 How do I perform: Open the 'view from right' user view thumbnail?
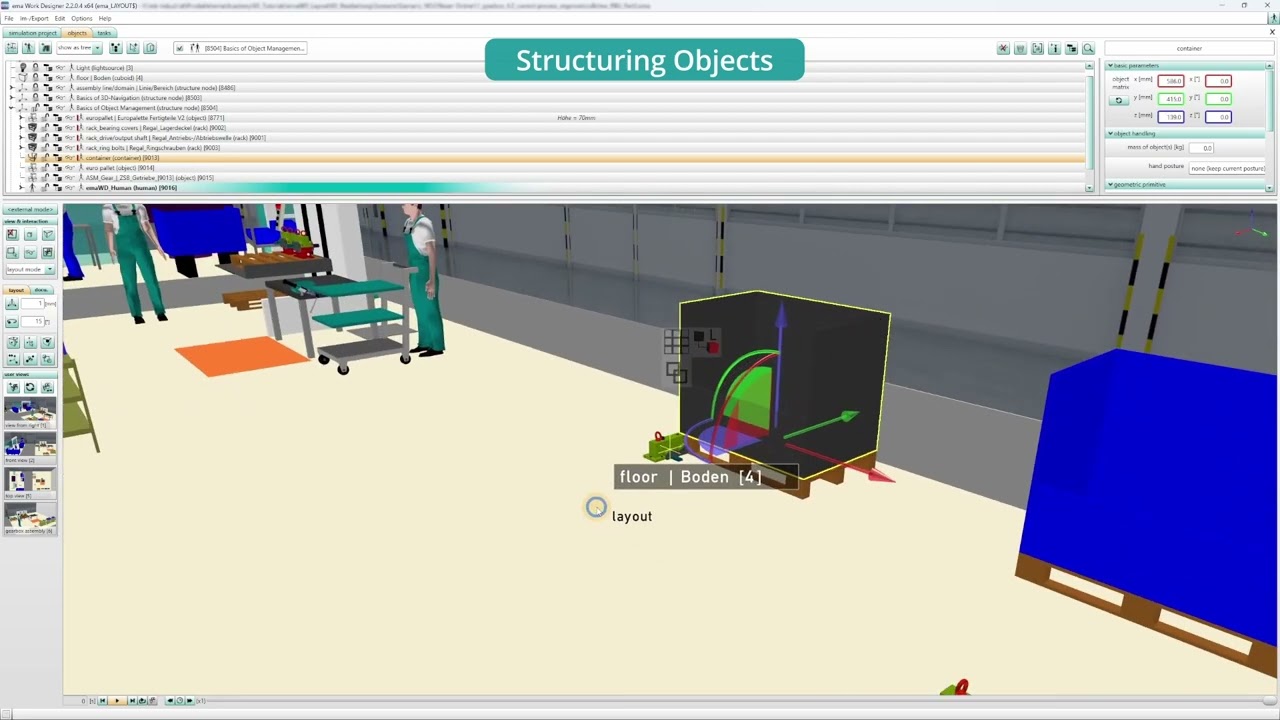pyautogui.click(x=30, y=415)
